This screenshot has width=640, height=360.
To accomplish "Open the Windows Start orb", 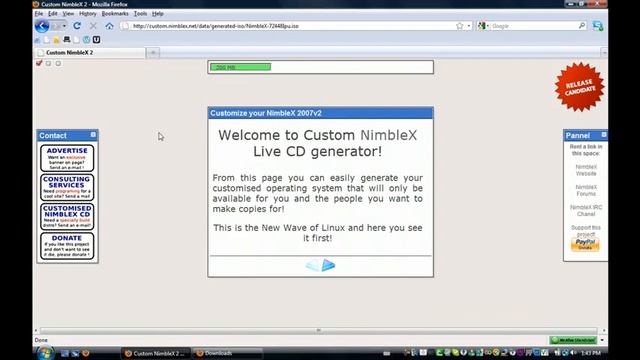I will click(45, 353).
